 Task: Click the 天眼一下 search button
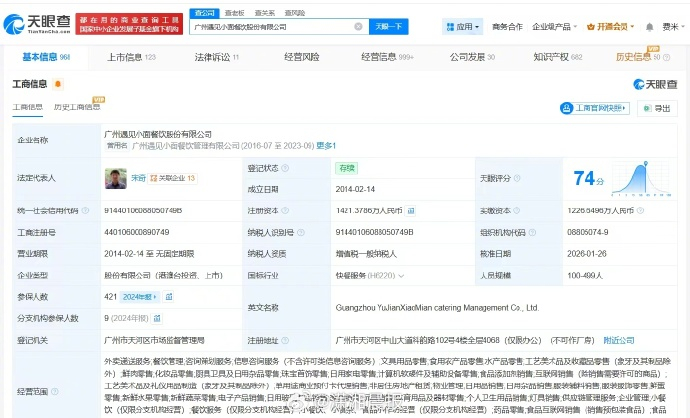tap(389, 26)
